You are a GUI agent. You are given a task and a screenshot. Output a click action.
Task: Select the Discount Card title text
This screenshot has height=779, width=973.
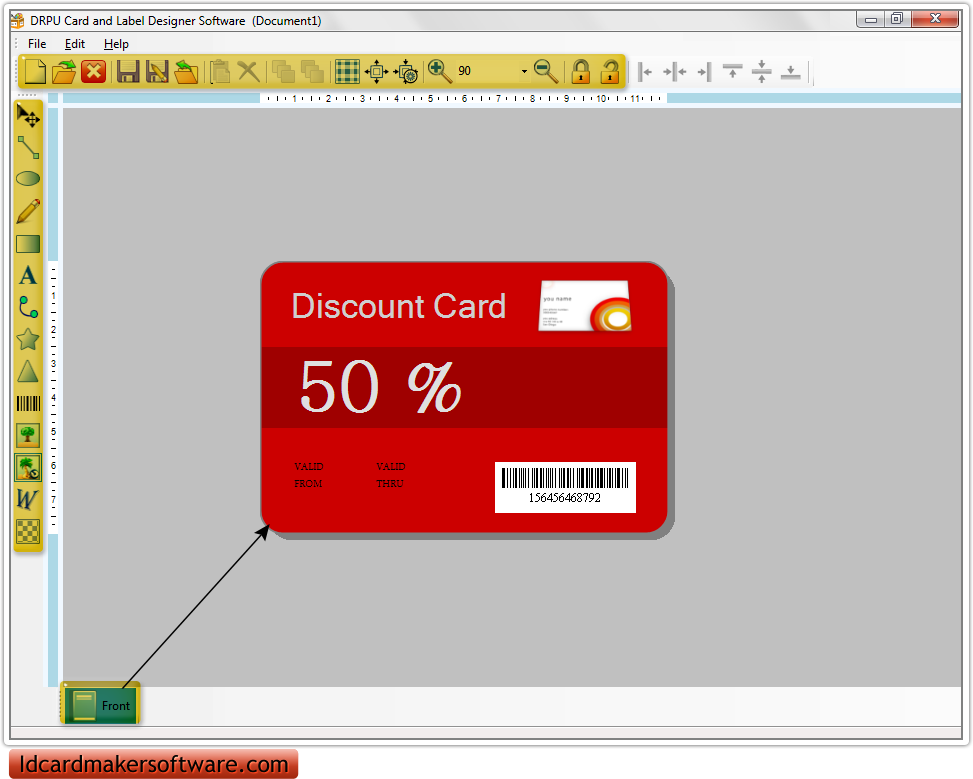[x=399, y=306]
